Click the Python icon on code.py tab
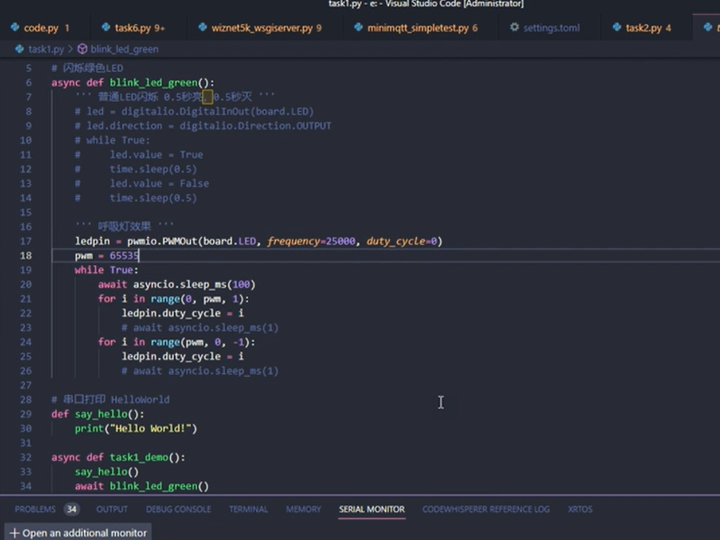 click(14, 28)
